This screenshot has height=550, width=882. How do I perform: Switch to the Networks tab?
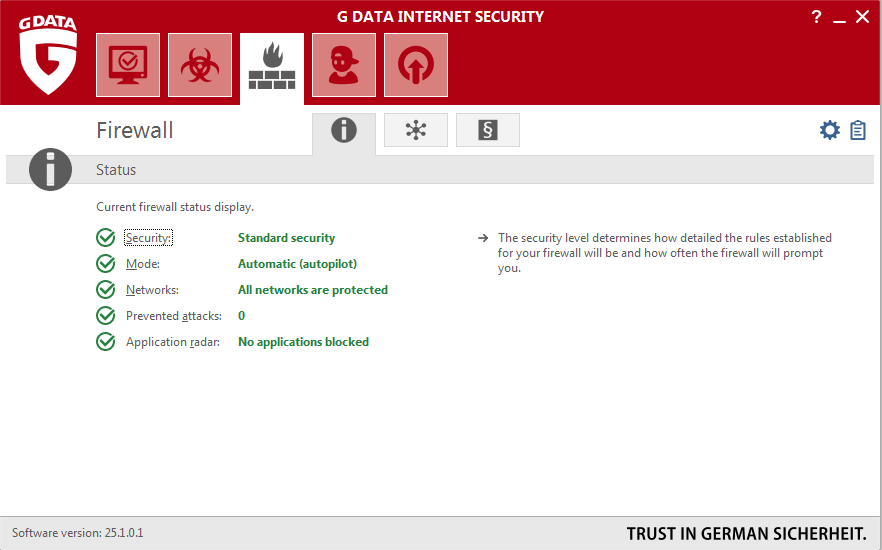pyautogui.click(x=416, y=130)
